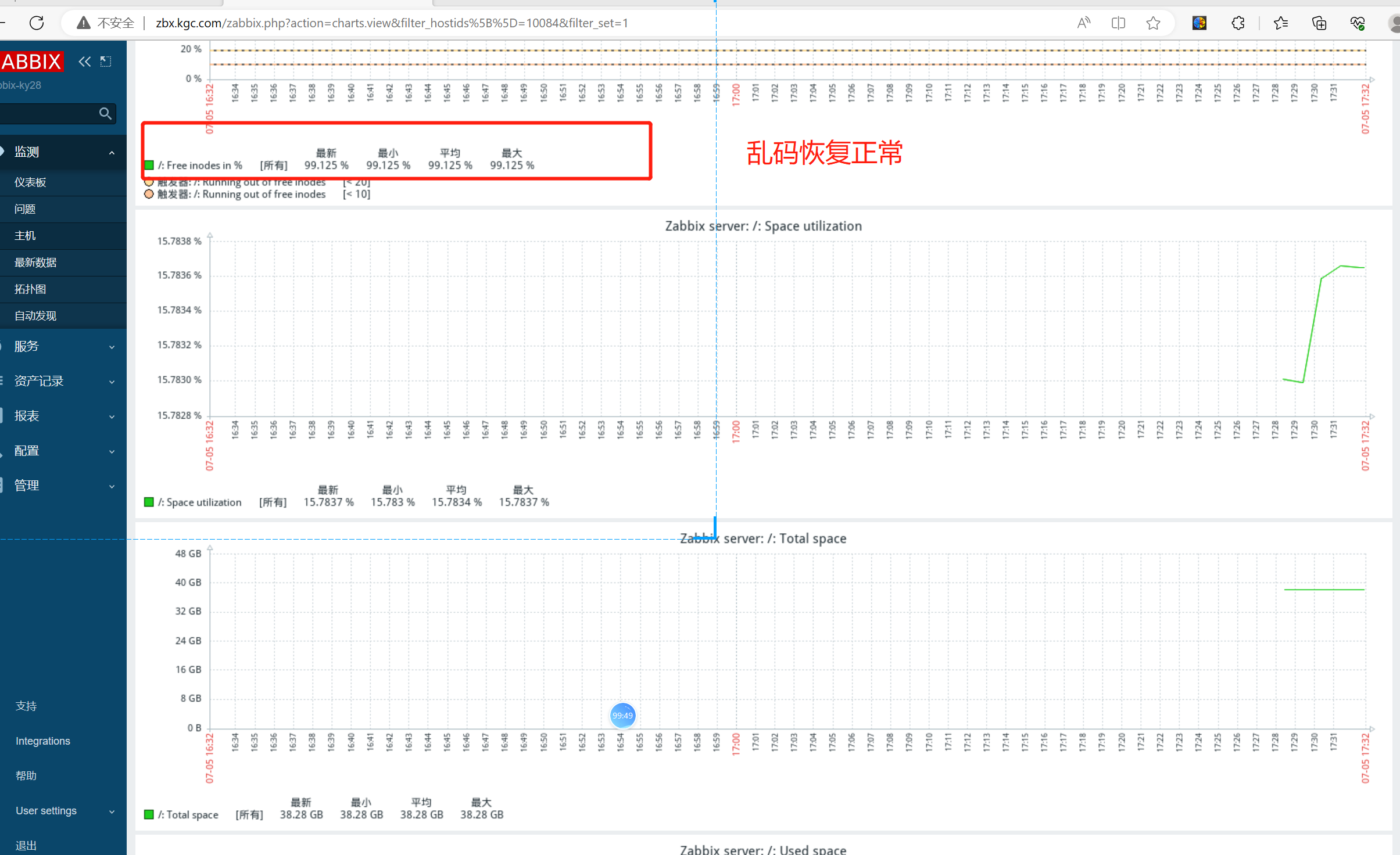Click the /: Free inodes in % legend label
1400x855 pixels.
pyautogui.click(x=200, y=166)
